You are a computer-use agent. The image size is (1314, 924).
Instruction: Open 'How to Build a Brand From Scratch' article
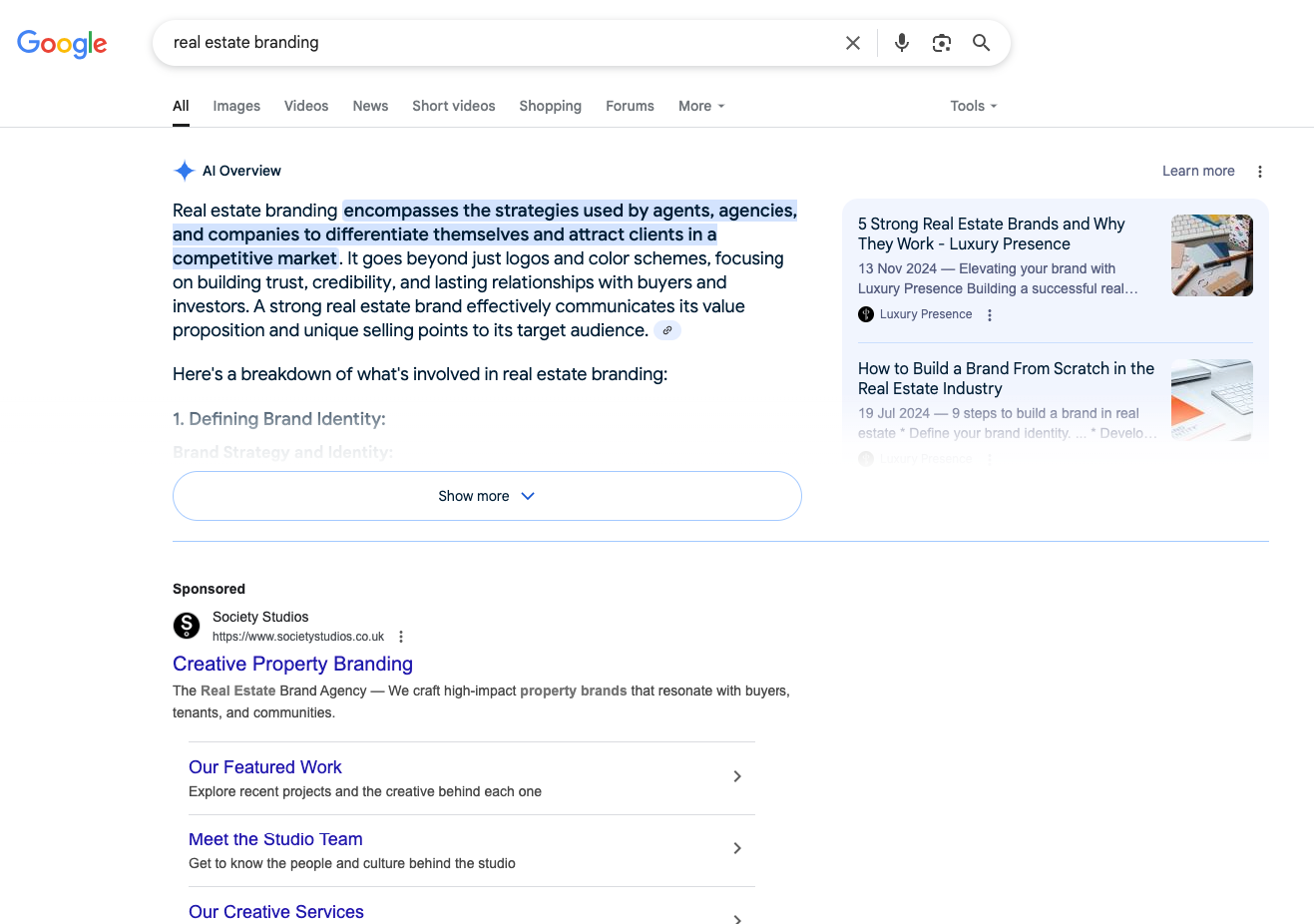click(x=1006, y=378)
